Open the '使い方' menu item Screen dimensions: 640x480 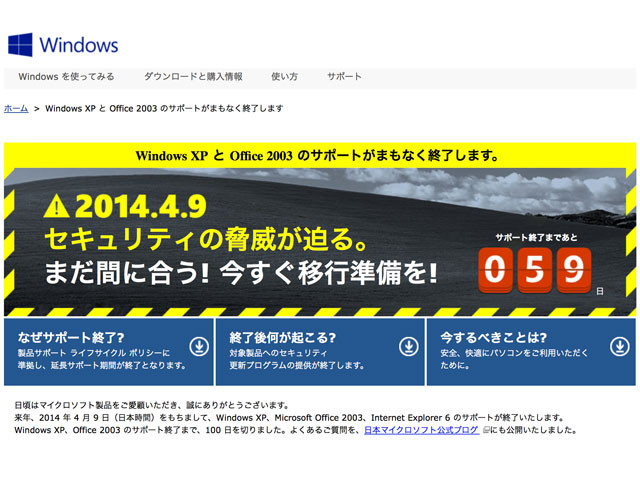coord(284,76)
